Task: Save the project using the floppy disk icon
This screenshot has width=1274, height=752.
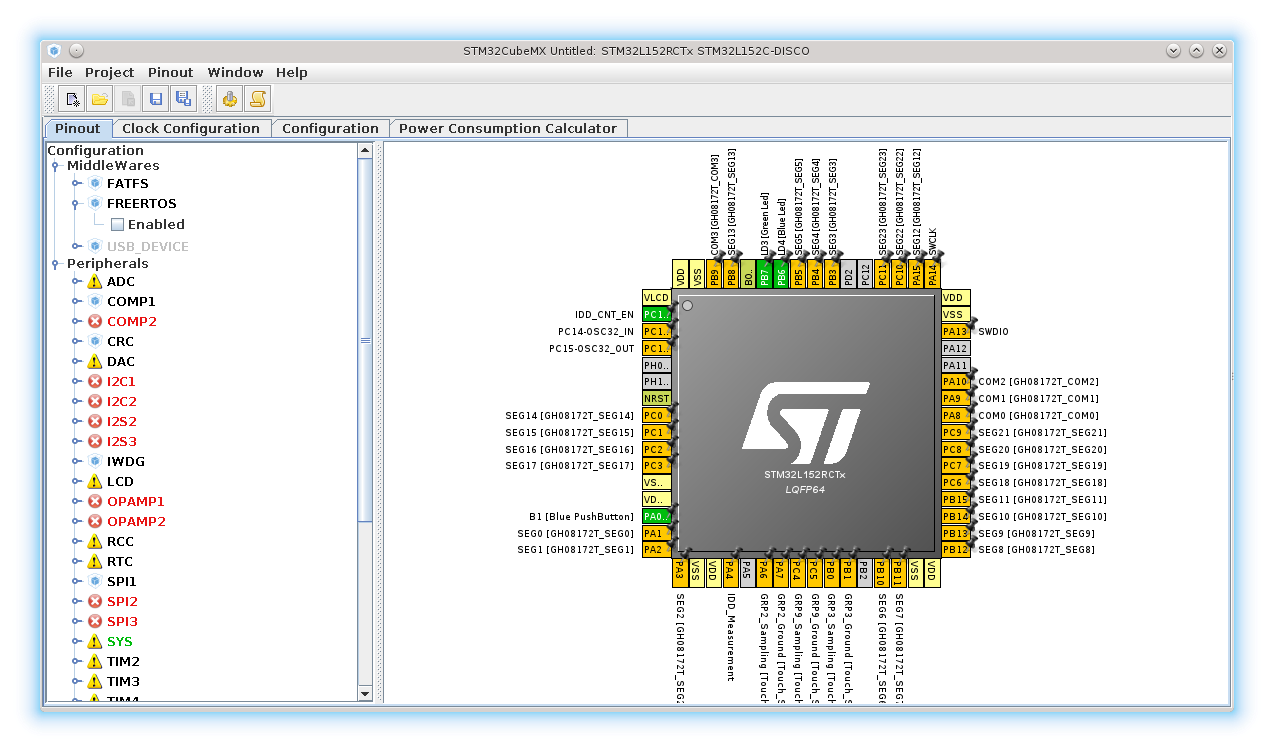Action: [155, 99]
